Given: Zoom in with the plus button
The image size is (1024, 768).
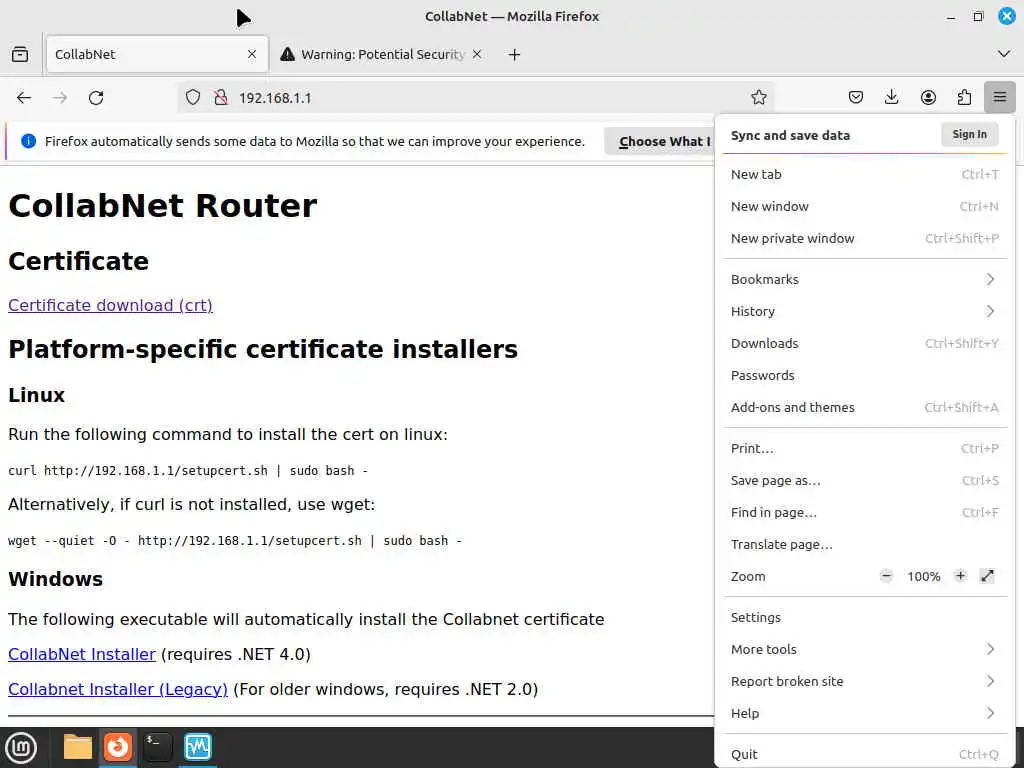Looking at the screenshot, I should 960,576.
